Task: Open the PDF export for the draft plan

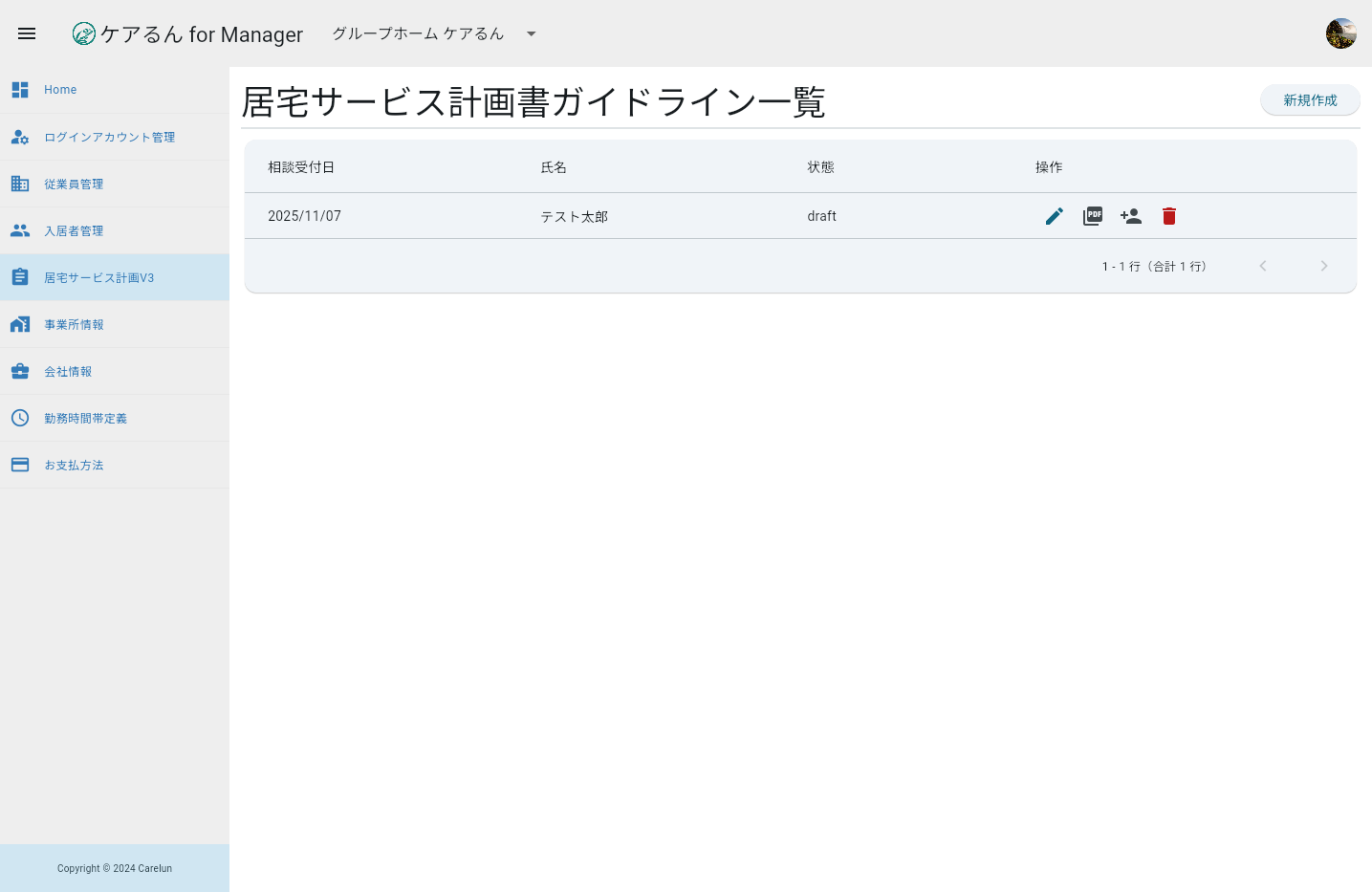Action: [x=1093, y=216]
